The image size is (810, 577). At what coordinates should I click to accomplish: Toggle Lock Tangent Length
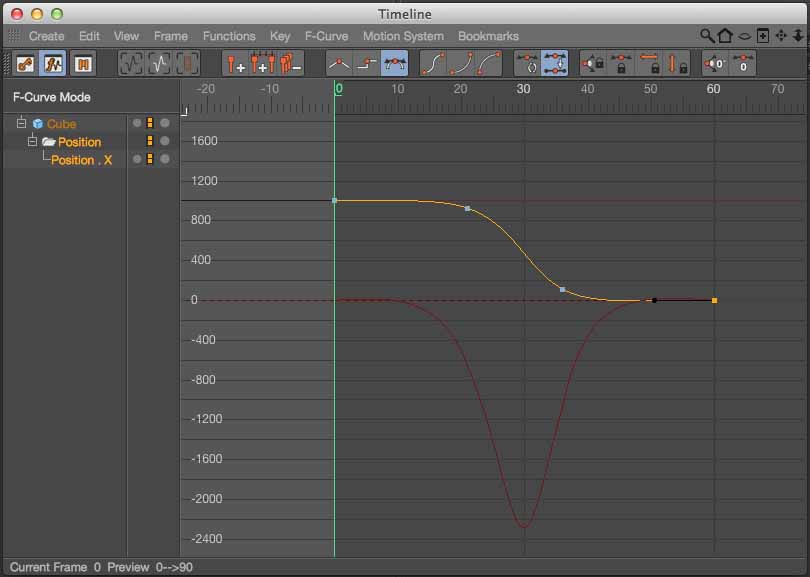tap(621, 64)
